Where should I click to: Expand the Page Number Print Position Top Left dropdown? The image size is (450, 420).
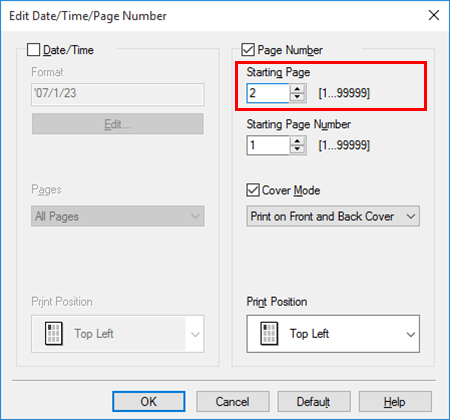pyautogui.click(x=333, y=334)
